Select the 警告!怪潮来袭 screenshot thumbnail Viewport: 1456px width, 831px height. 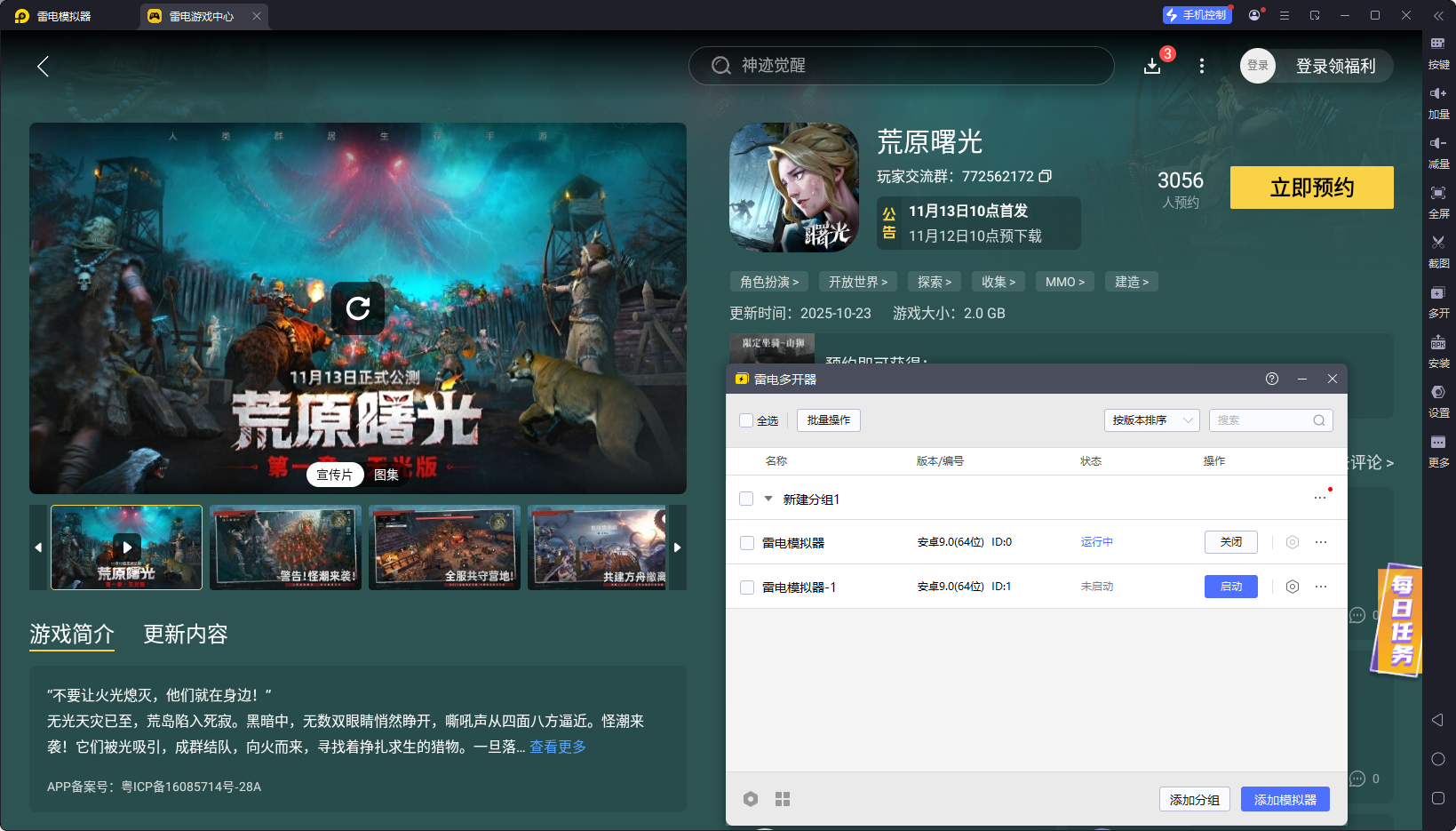(285, 547)
